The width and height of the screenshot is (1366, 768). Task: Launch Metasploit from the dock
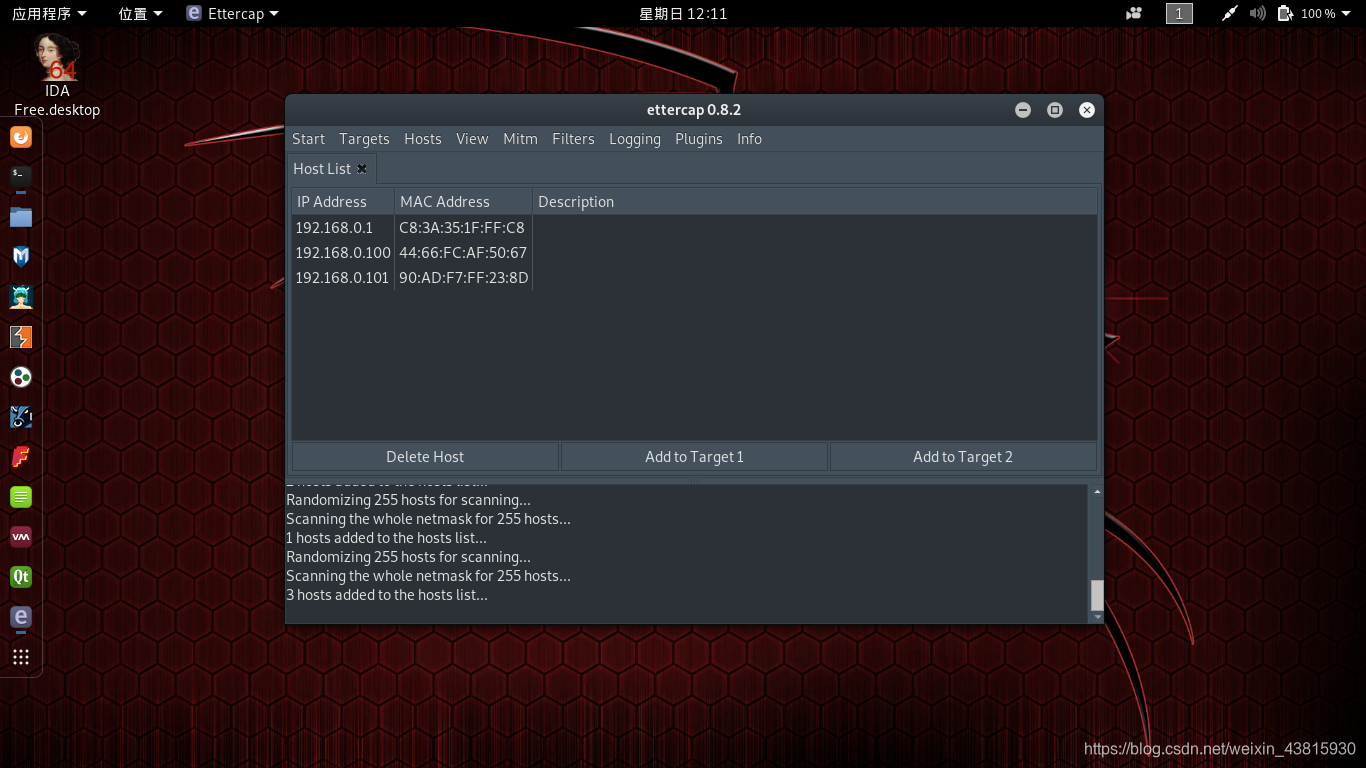click(21, 257)
